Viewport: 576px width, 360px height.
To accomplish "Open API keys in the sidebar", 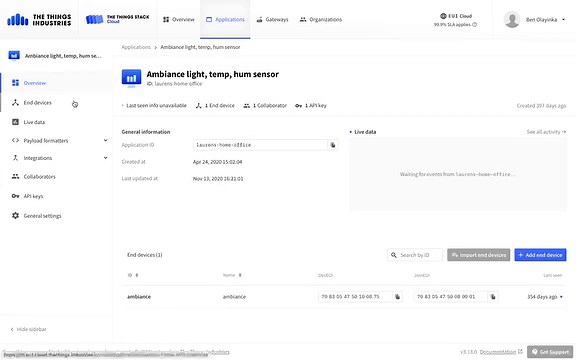I will 33,196.
